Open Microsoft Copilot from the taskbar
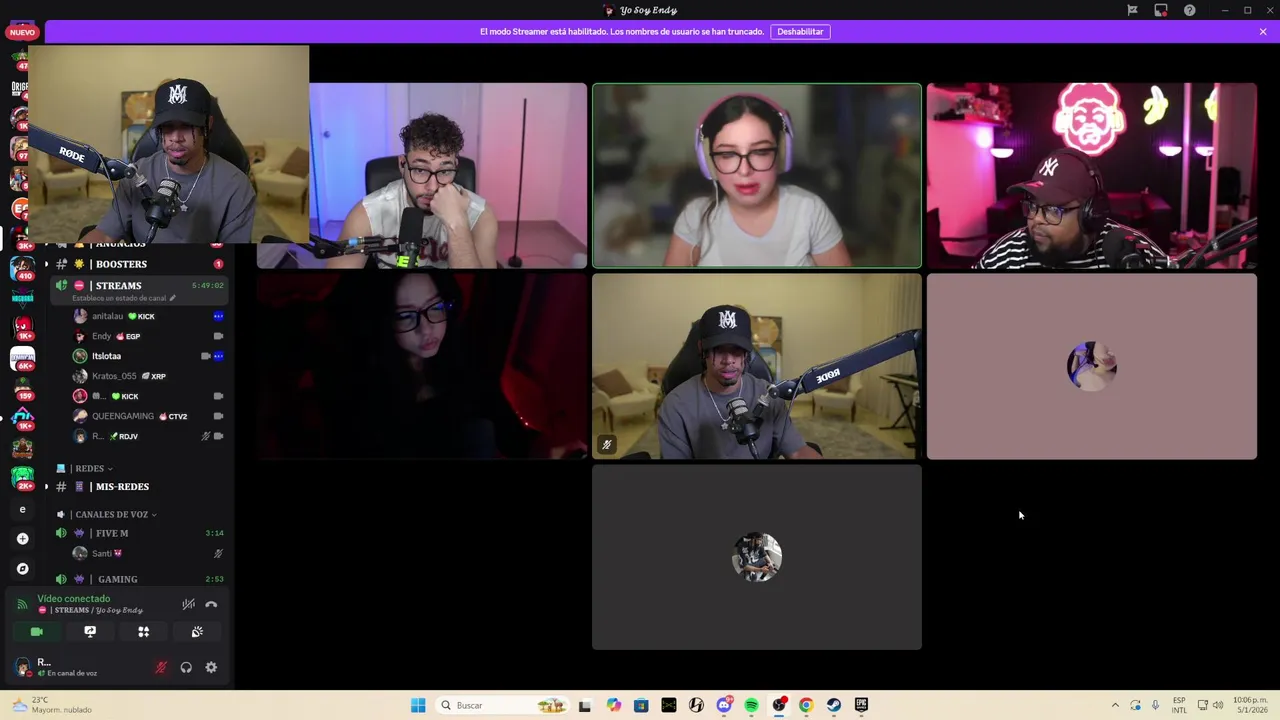Image resolution: width=1280 pixels, height=720 pixels. point(613,705)
